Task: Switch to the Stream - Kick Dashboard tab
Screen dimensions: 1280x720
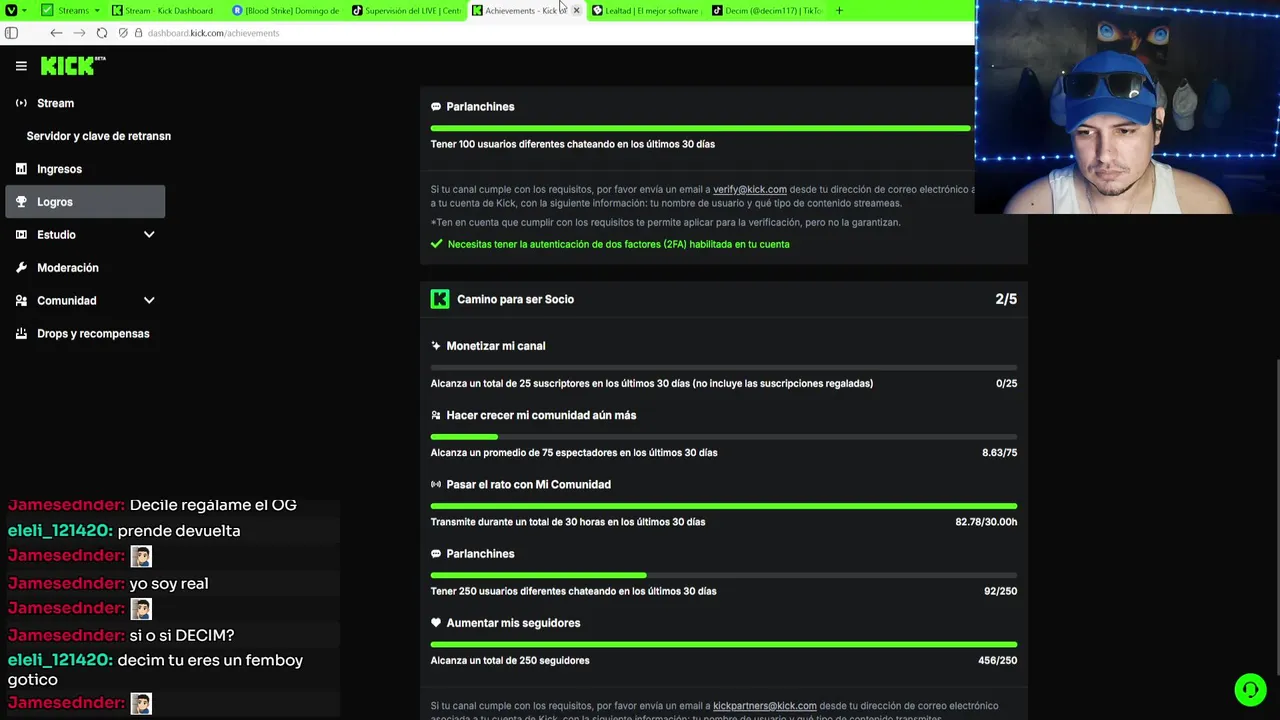Action: click(x=166, y=10)
